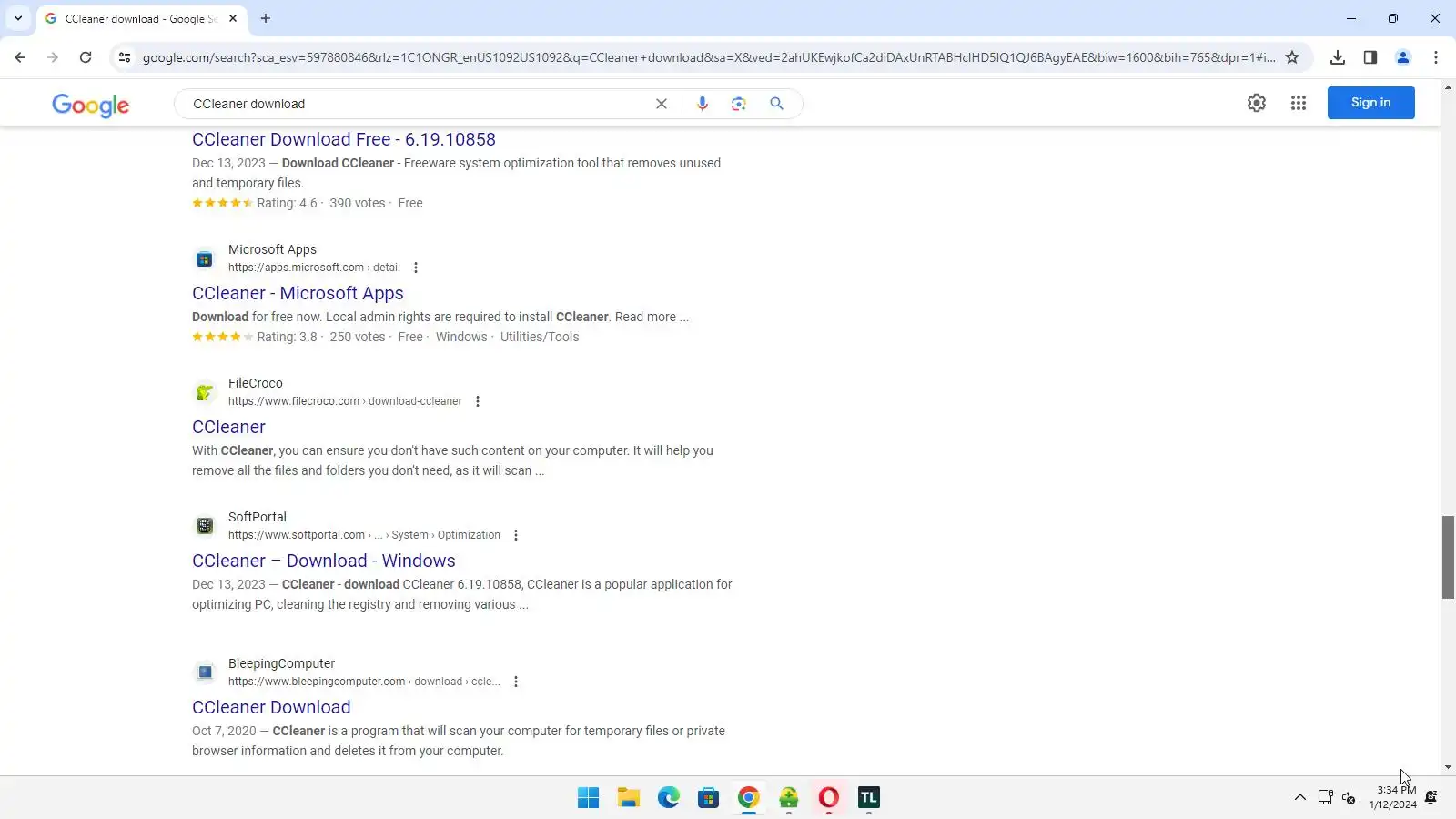This screenshot has height=819, width=1456.
Task: Click the FileCroco site favicon
Action: click(205, 393)
